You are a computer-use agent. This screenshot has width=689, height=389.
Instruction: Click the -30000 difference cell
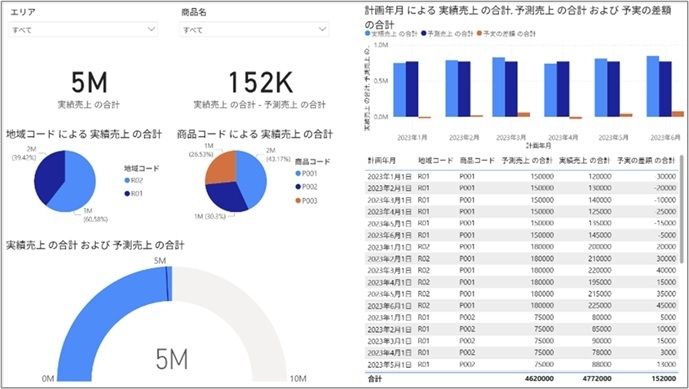(x=666, y=176)
